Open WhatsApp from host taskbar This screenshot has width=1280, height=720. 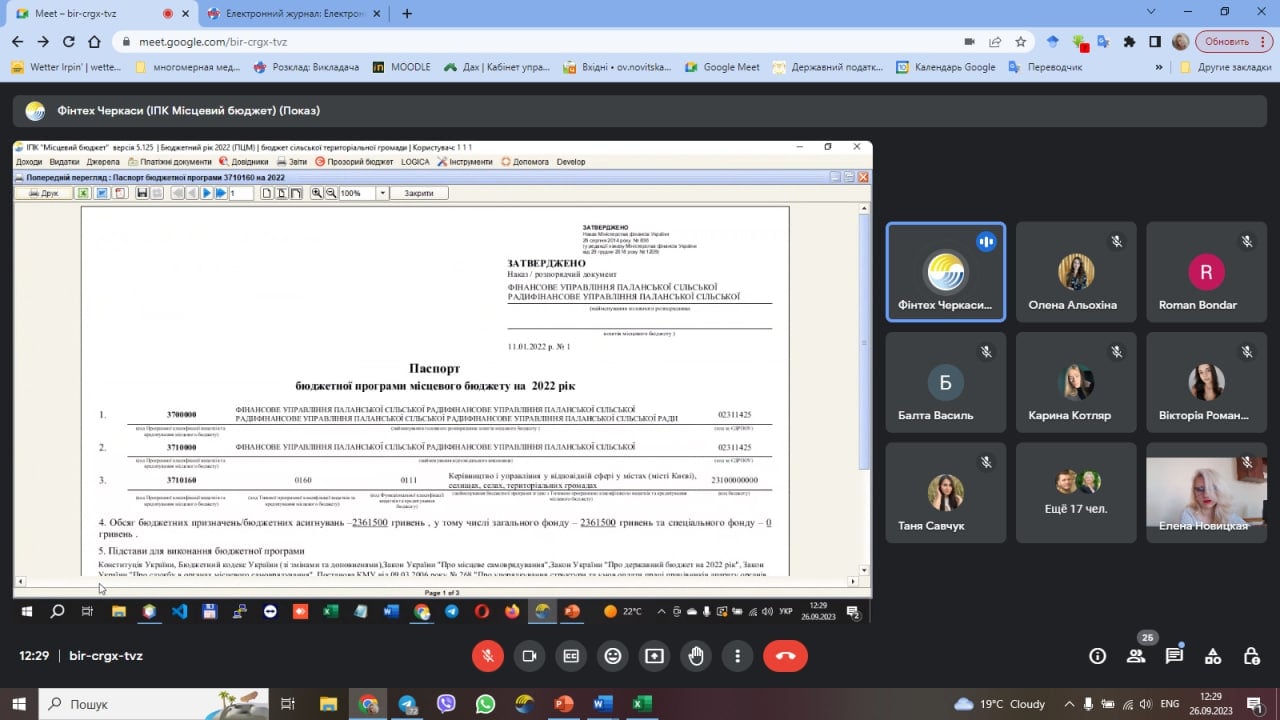point(485,704)
